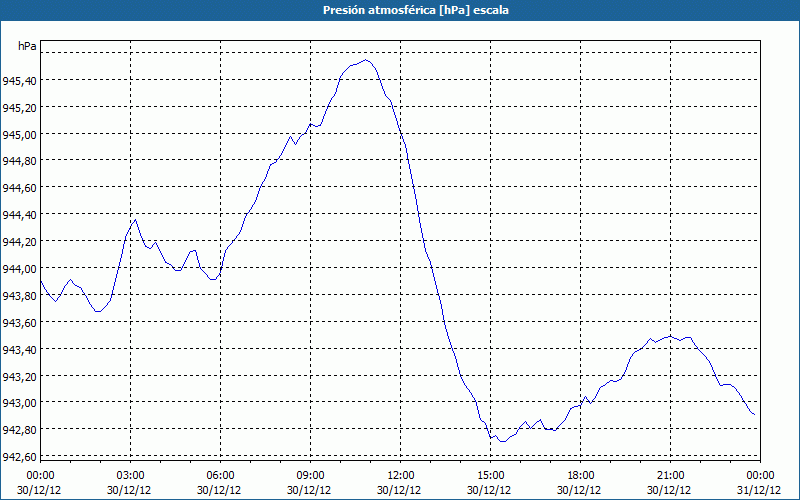This screenshot has width=800, height=500.
Task: Select the 943,20 y-axis value
Action: [19, 376]
